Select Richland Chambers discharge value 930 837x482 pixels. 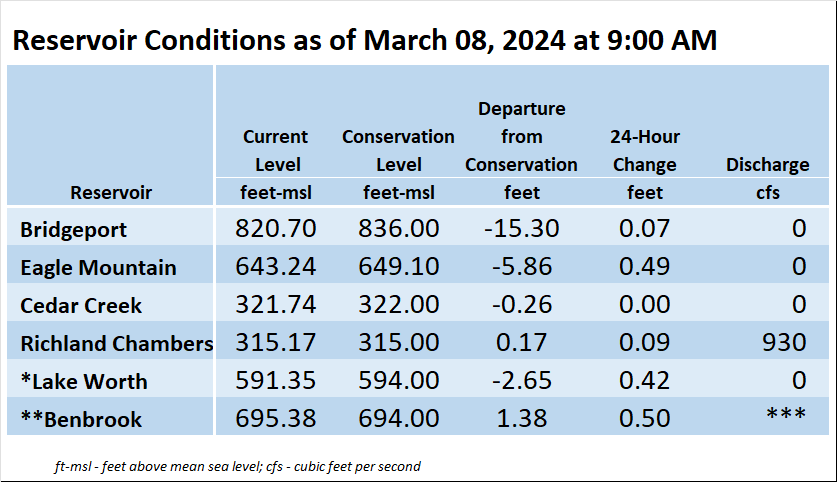pyautogui.click(x=784, y=342)
